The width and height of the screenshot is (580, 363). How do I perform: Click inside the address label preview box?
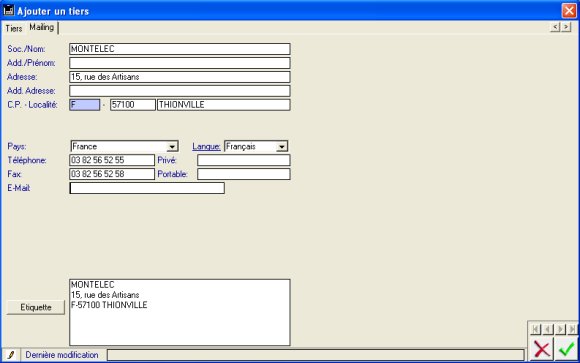point(180,313)
